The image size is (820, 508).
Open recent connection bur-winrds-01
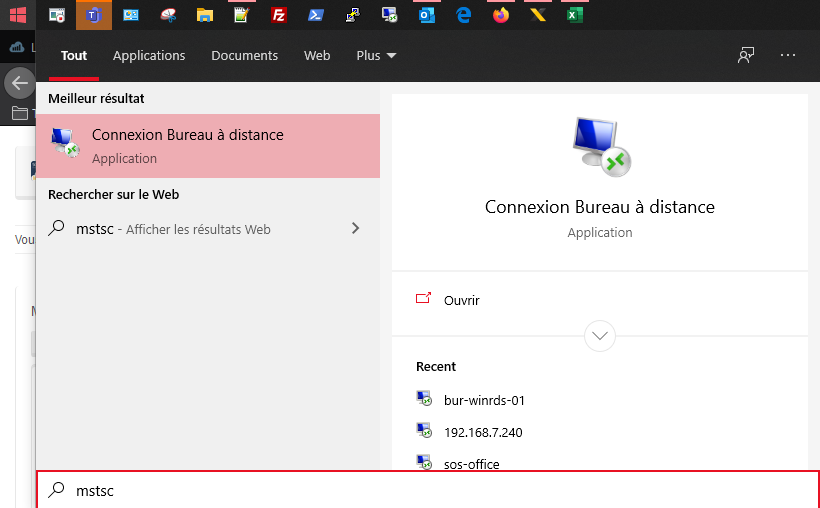coord(484,400)
